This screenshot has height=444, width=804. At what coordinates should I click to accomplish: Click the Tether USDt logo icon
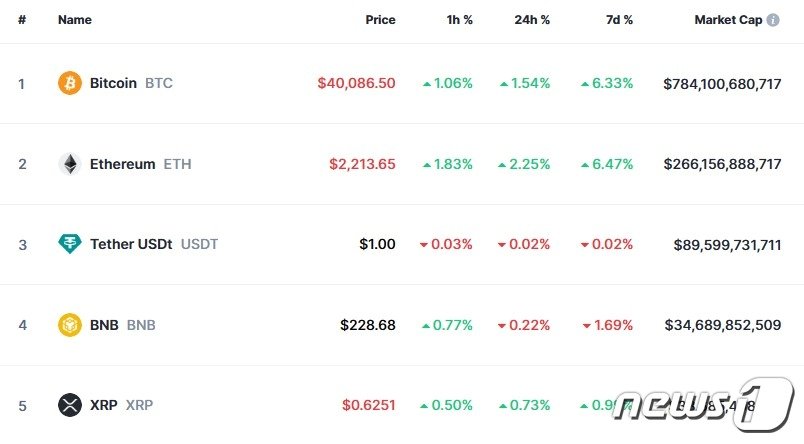pyautogui.click(x=70, y=244)
